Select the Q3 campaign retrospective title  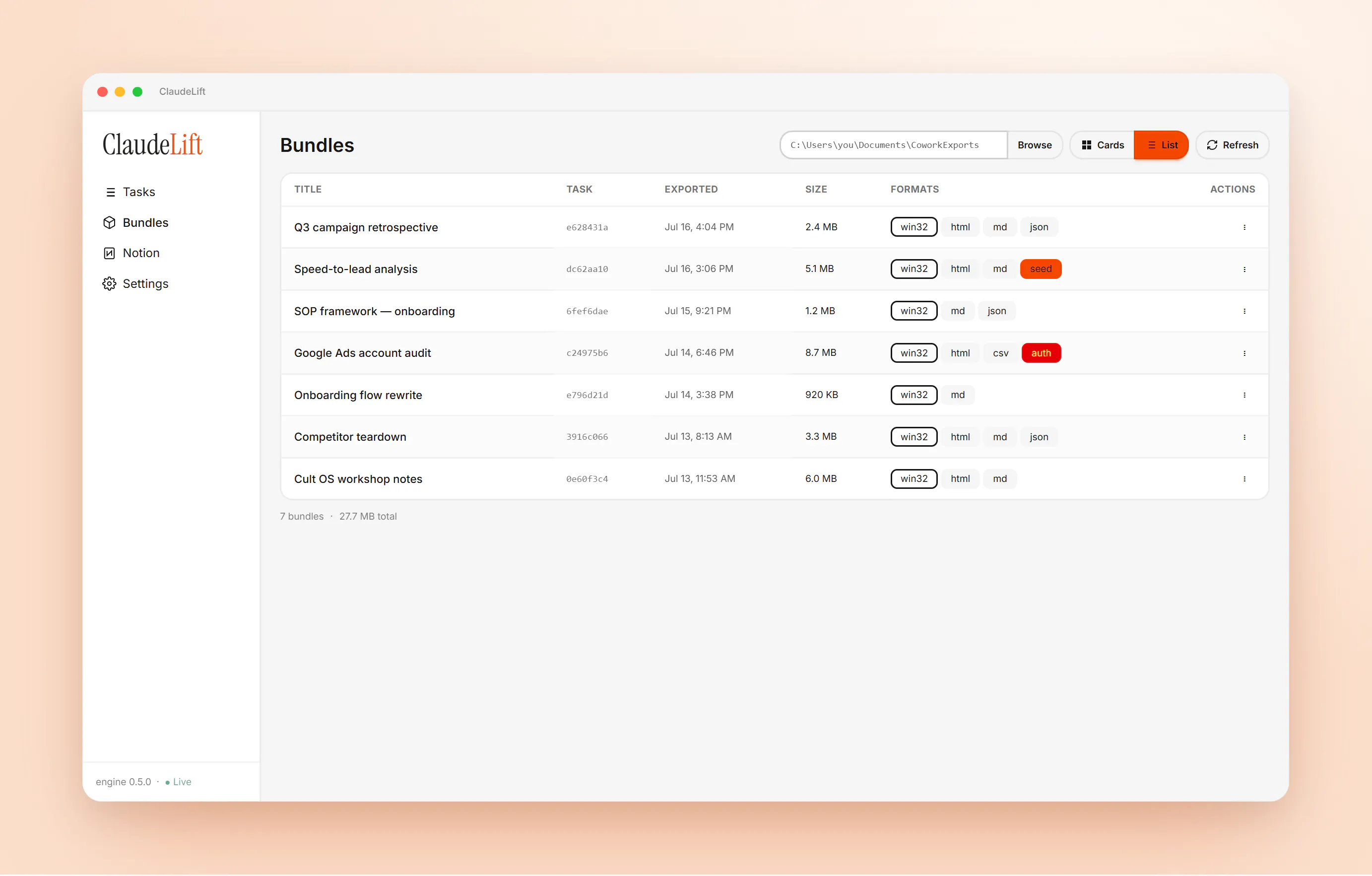pos(366,227)
